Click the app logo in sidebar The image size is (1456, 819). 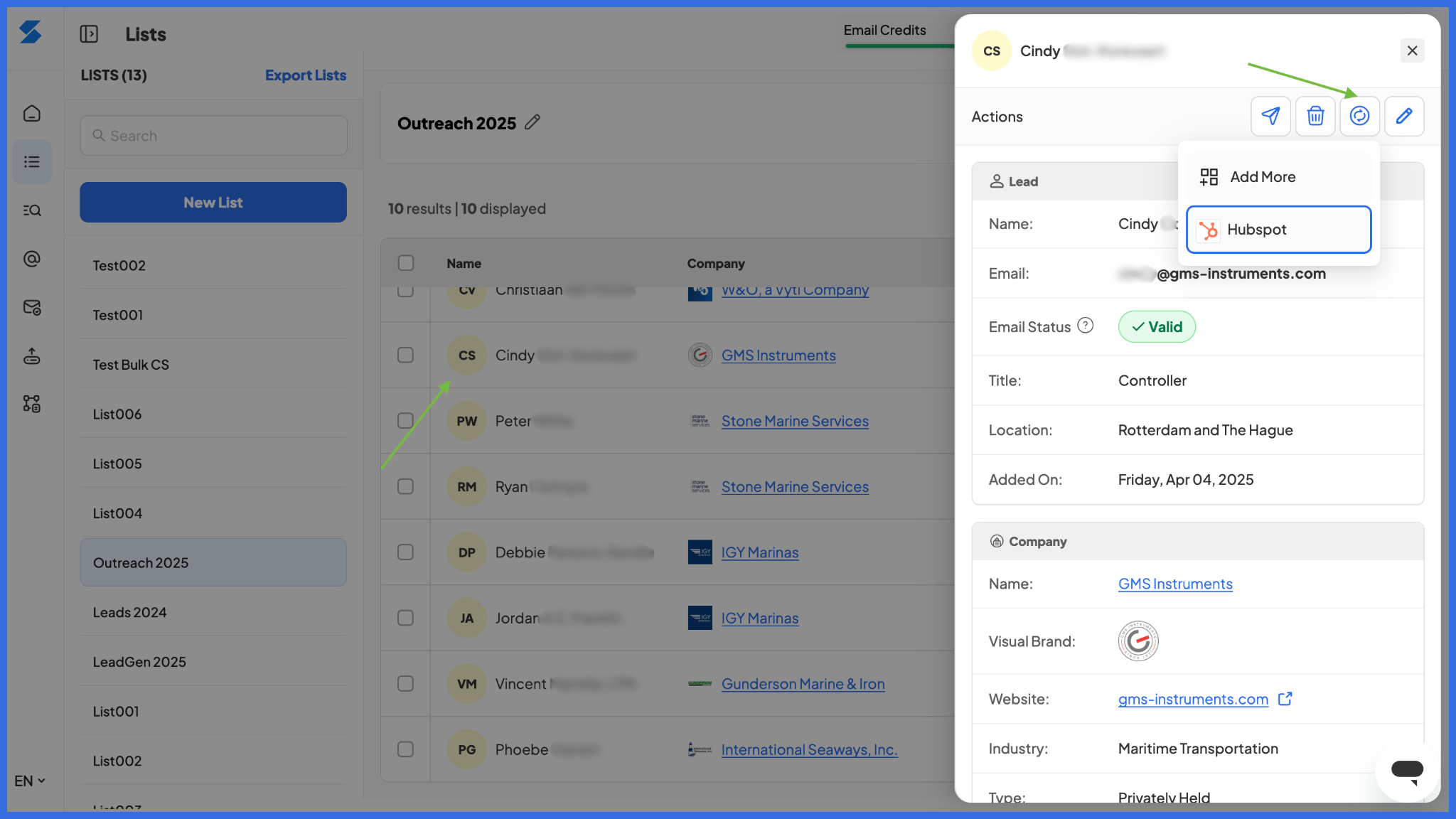[31, 32]
